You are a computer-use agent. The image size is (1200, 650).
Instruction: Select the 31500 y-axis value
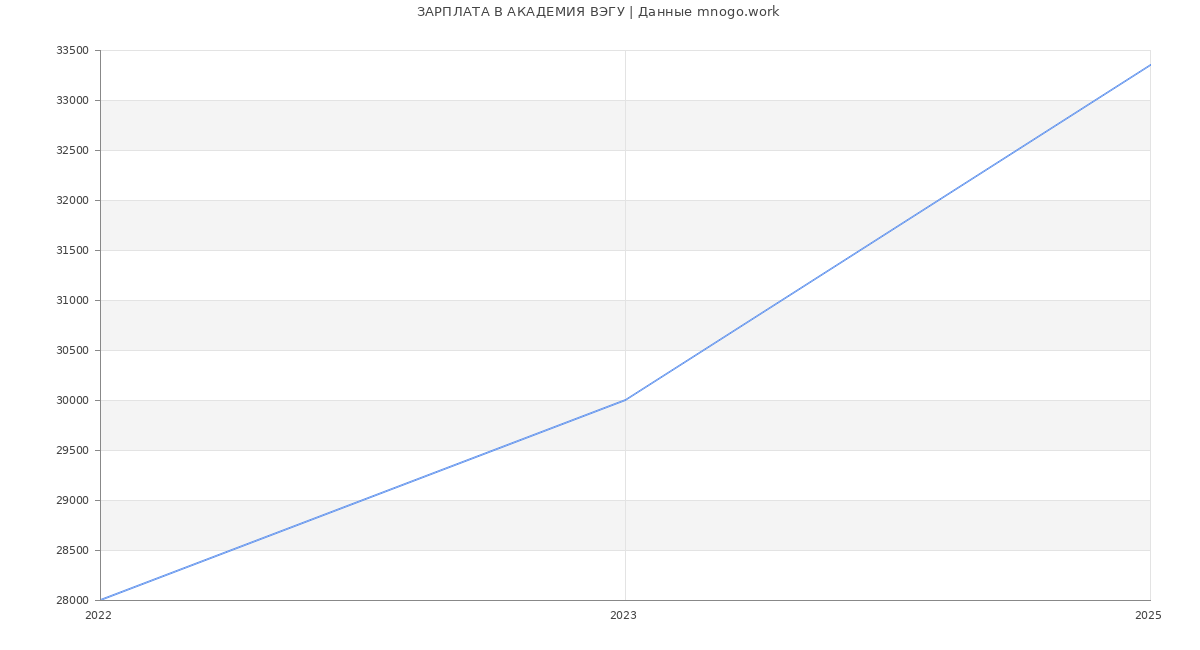point(72,251)
